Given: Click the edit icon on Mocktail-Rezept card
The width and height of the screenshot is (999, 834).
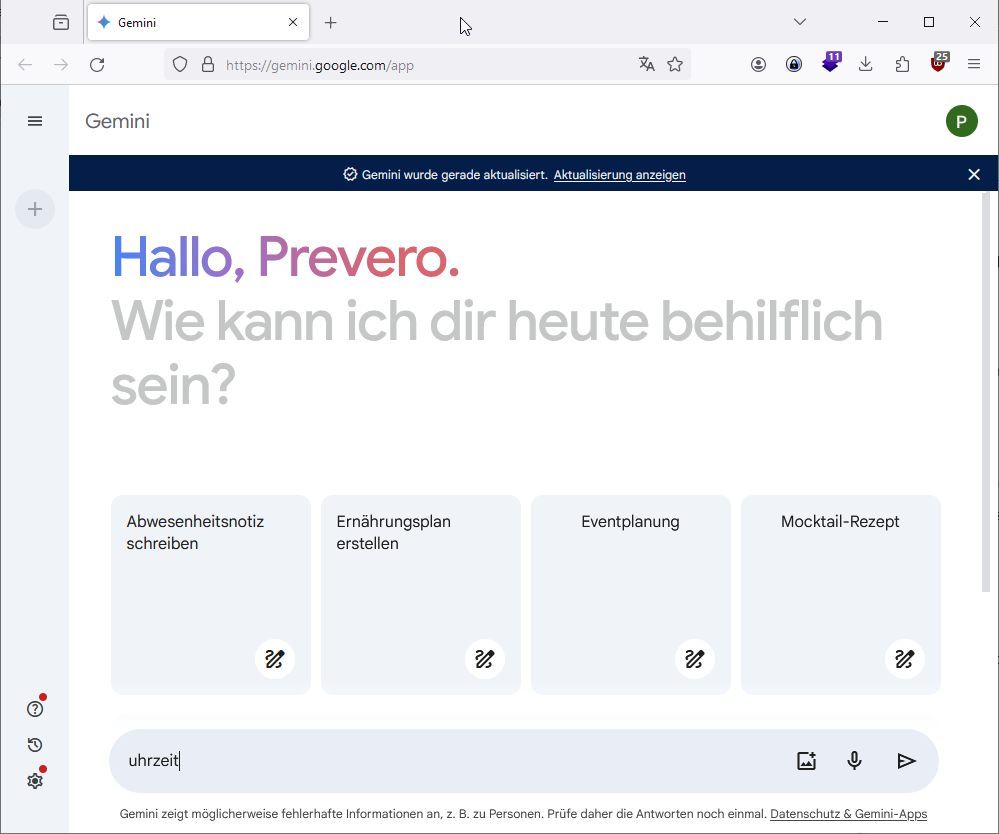Looking at the screenshot, I should (905, 659).
